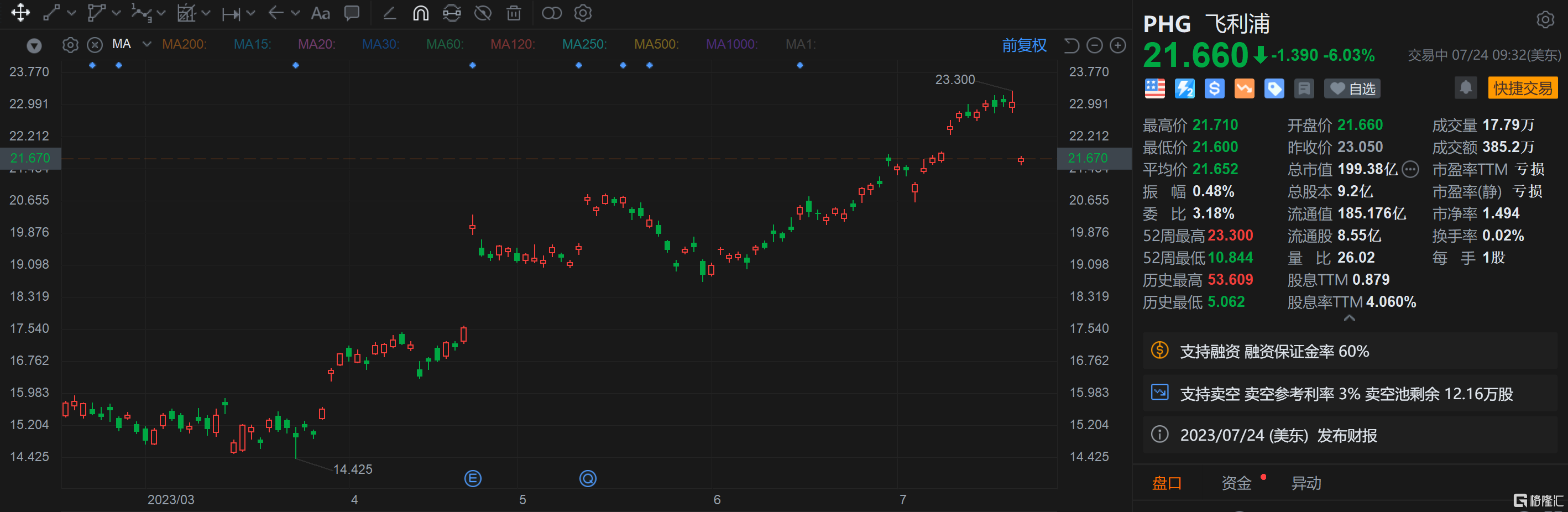Image resolution: width=1568 pixels, height=512 pixels.
Task: Zoom in the chart with plus
Action: coord(1118,45)
